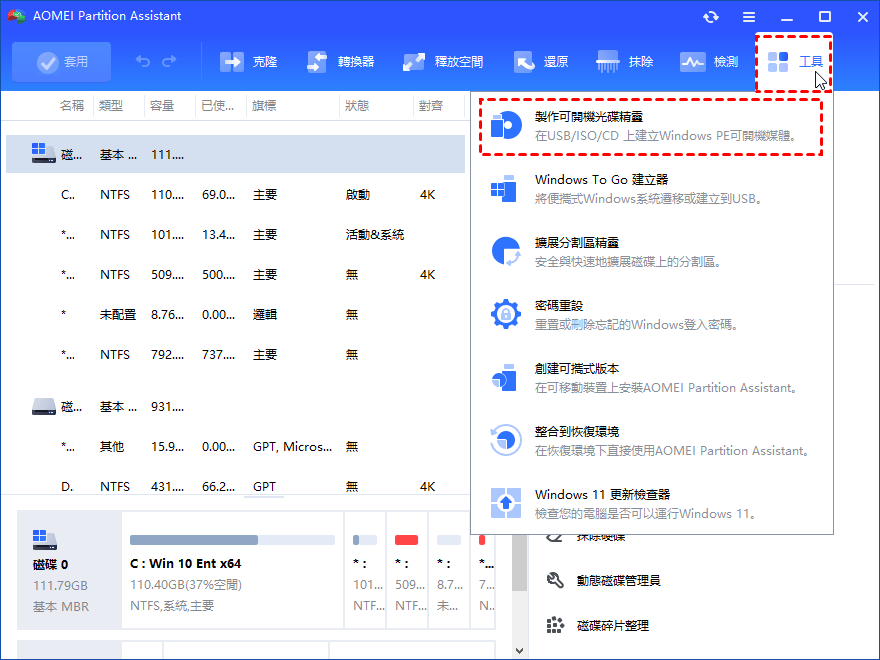This screenshot has width=880, height=660.
Task: Select C : Win 10 Ent x64 block
Action: (x=232, y=570)
